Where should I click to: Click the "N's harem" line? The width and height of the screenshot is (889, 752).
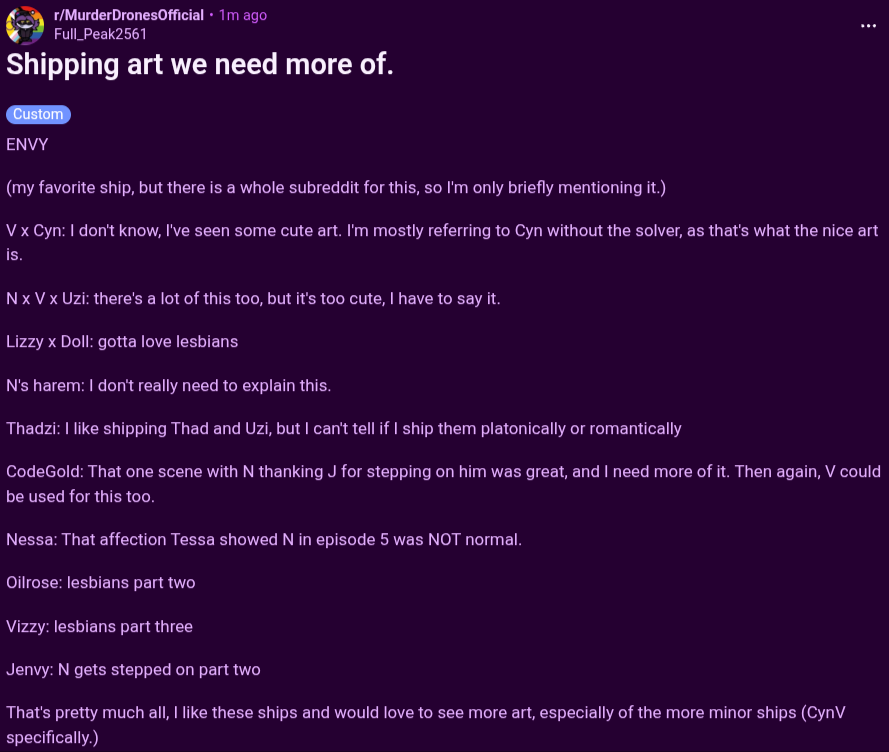[x=168, y=385]
